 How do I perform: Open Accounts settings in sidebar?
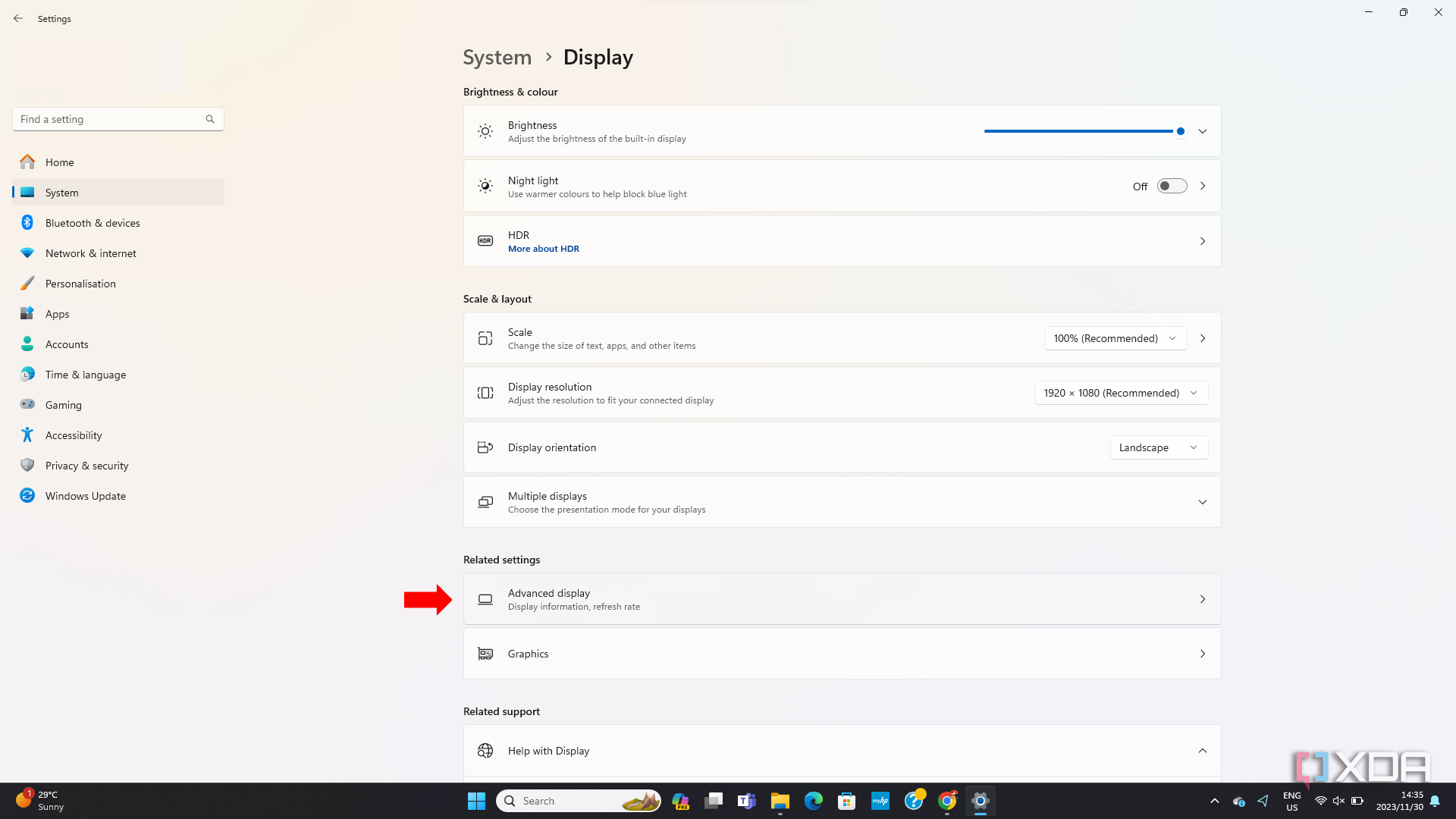(118, 344)
